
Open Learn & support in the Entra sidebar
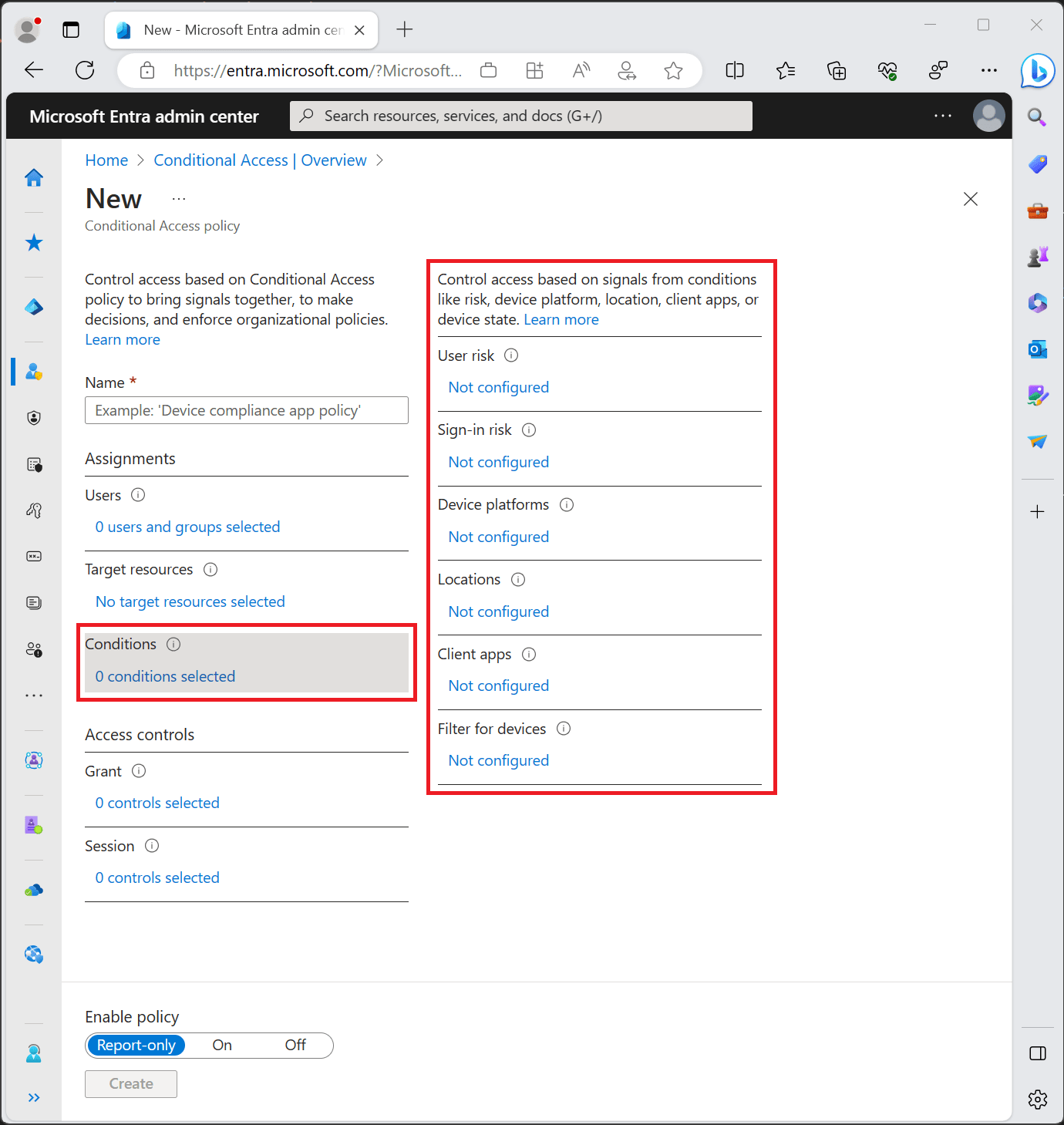[x=34, y=1053]
